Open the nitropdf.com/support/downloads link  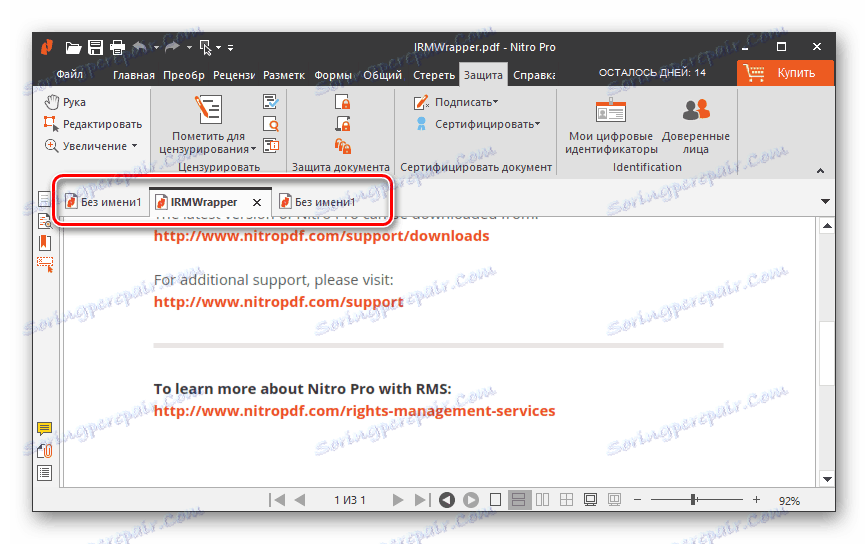click(322, 236)
